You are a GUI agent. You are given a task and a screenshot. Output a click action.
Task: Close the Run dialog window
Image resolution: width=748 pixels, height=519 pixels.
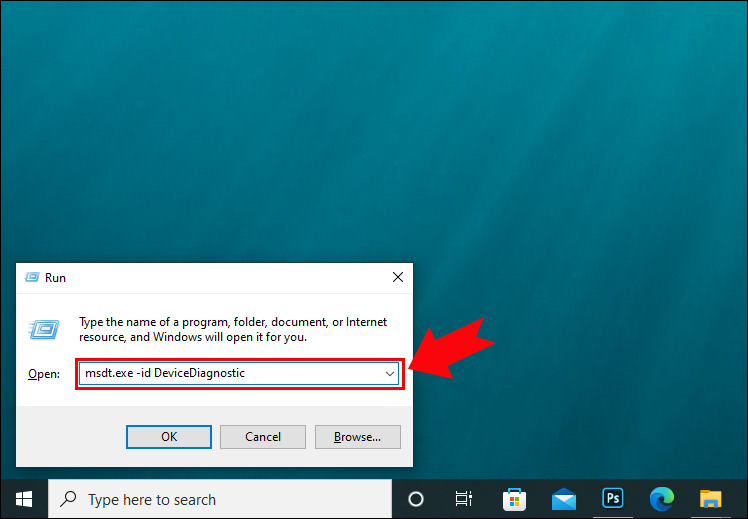coord(398,277)
